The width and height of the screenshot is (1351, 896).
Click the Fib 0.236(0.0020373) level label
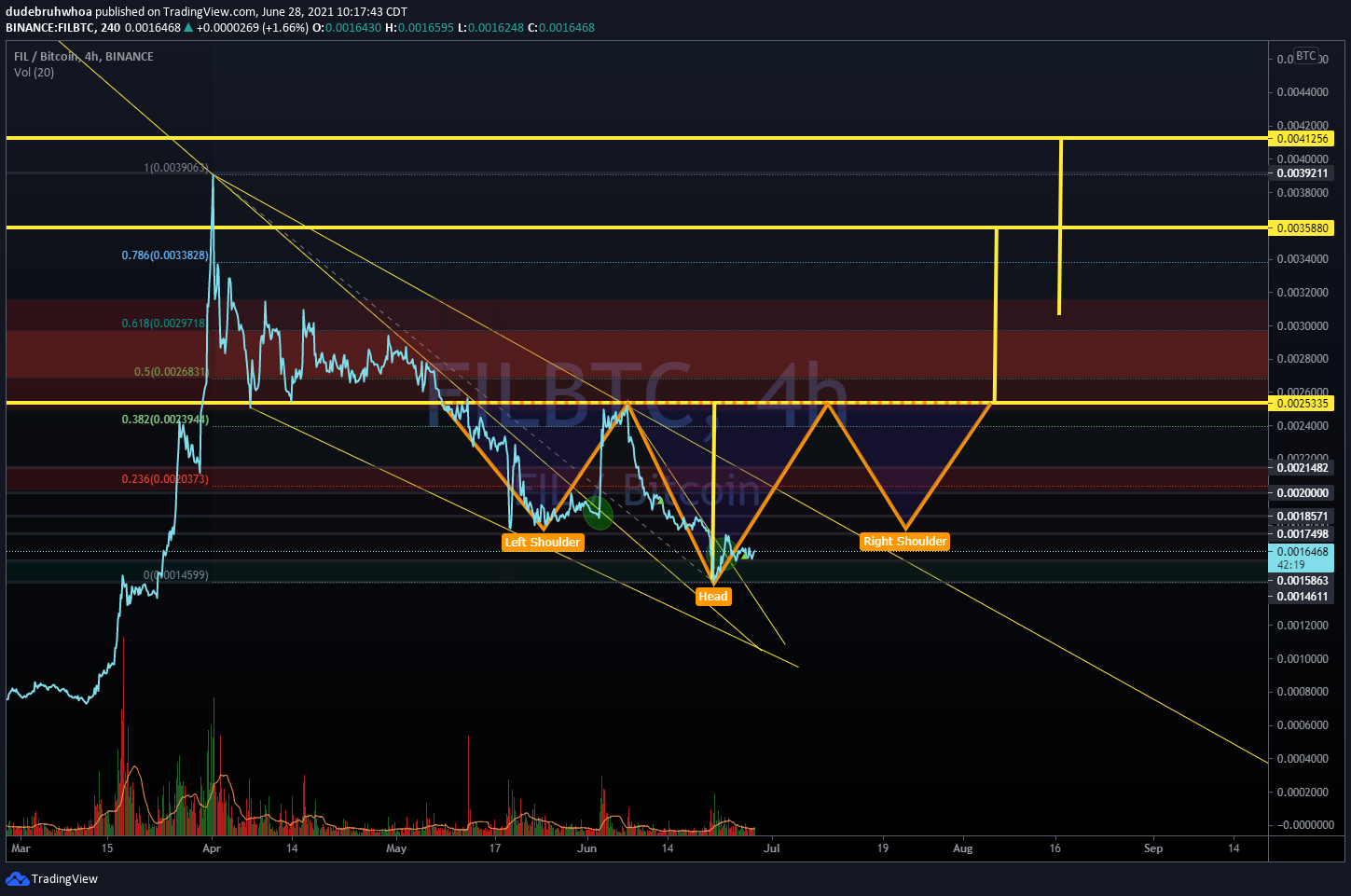pyautogui.click(x=165, y=478)
